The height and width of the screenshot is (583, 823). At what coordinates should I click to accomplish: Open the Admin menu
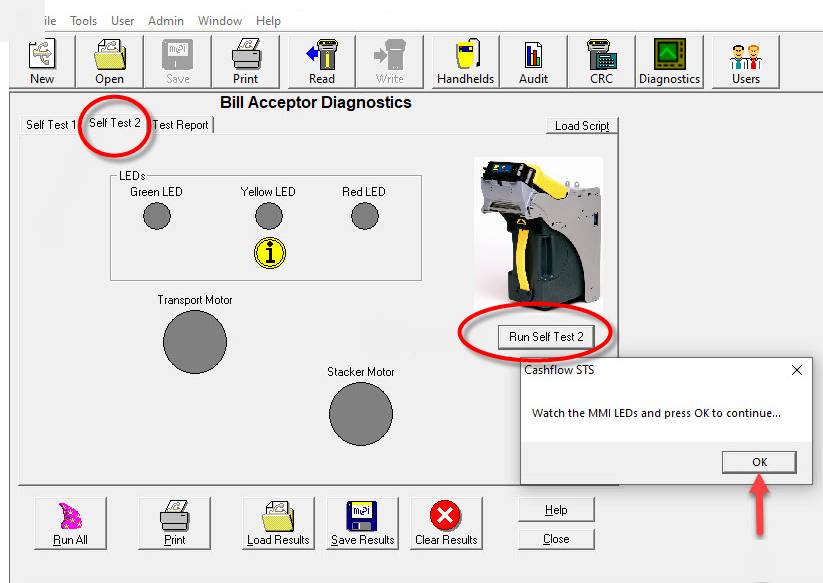pyautogui.click(x=166, y=20)
